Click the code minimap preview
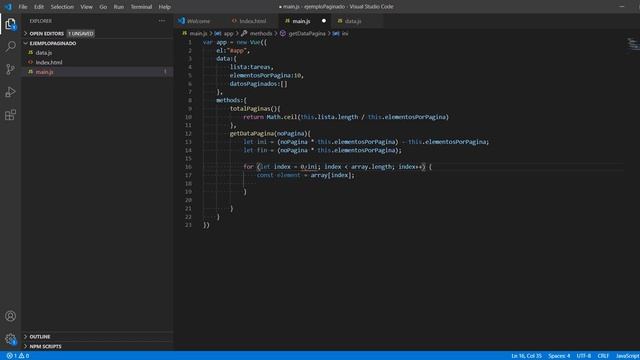Screen dimensions: 640x360 [x=633, y=44]
